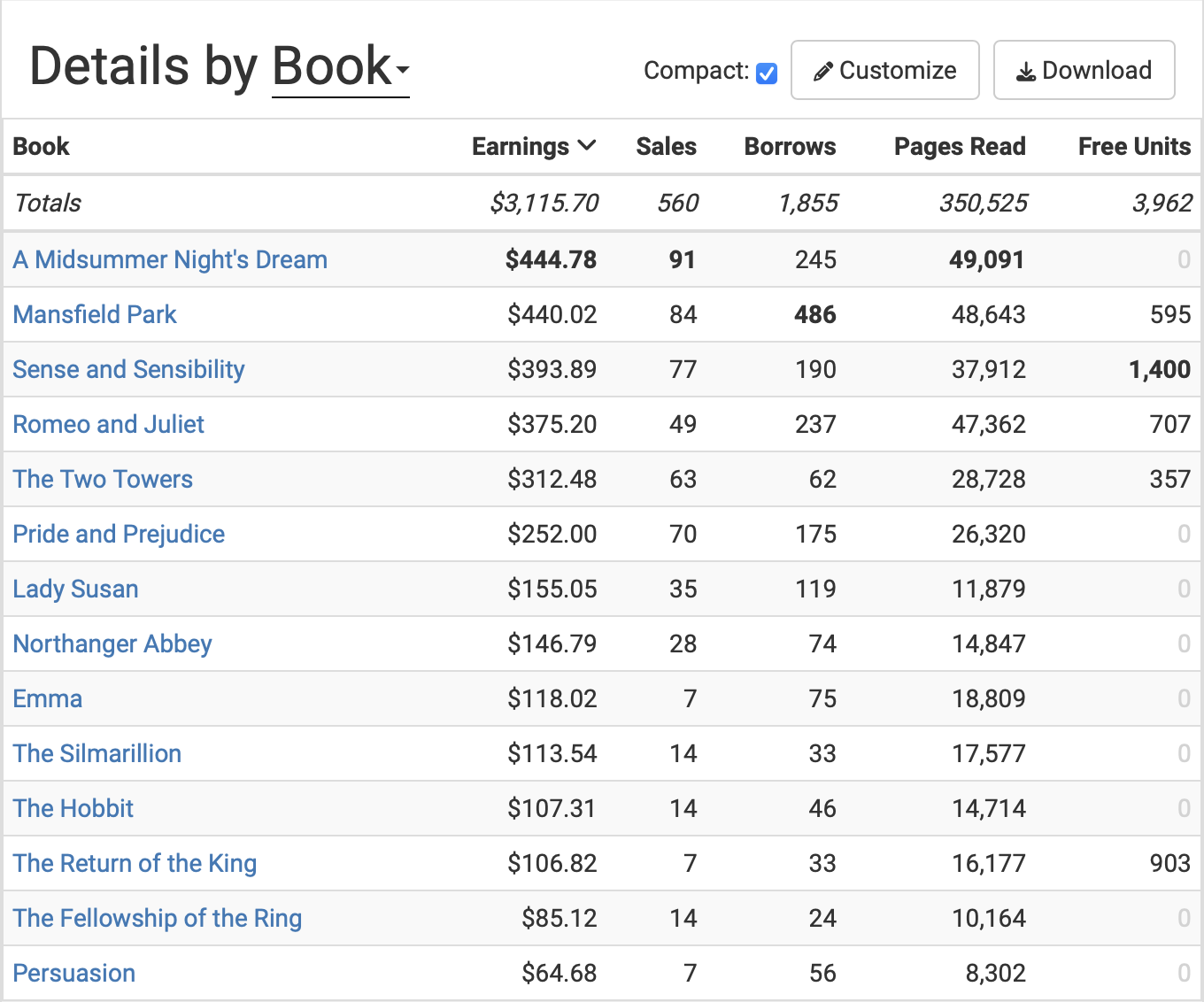
Task: Open the Lady Susan link
Action: [x=75, y=589]
